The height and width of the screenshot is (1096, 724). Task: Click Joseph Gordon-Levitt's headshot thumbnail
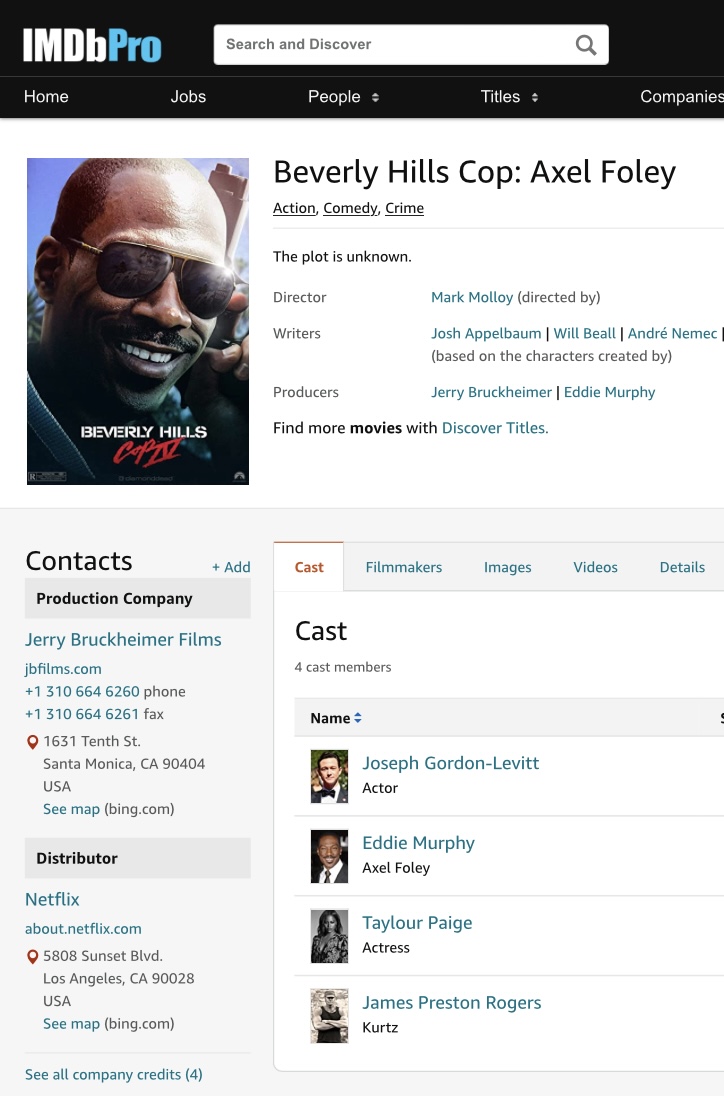pyautogui.click(x=329, y=776)
